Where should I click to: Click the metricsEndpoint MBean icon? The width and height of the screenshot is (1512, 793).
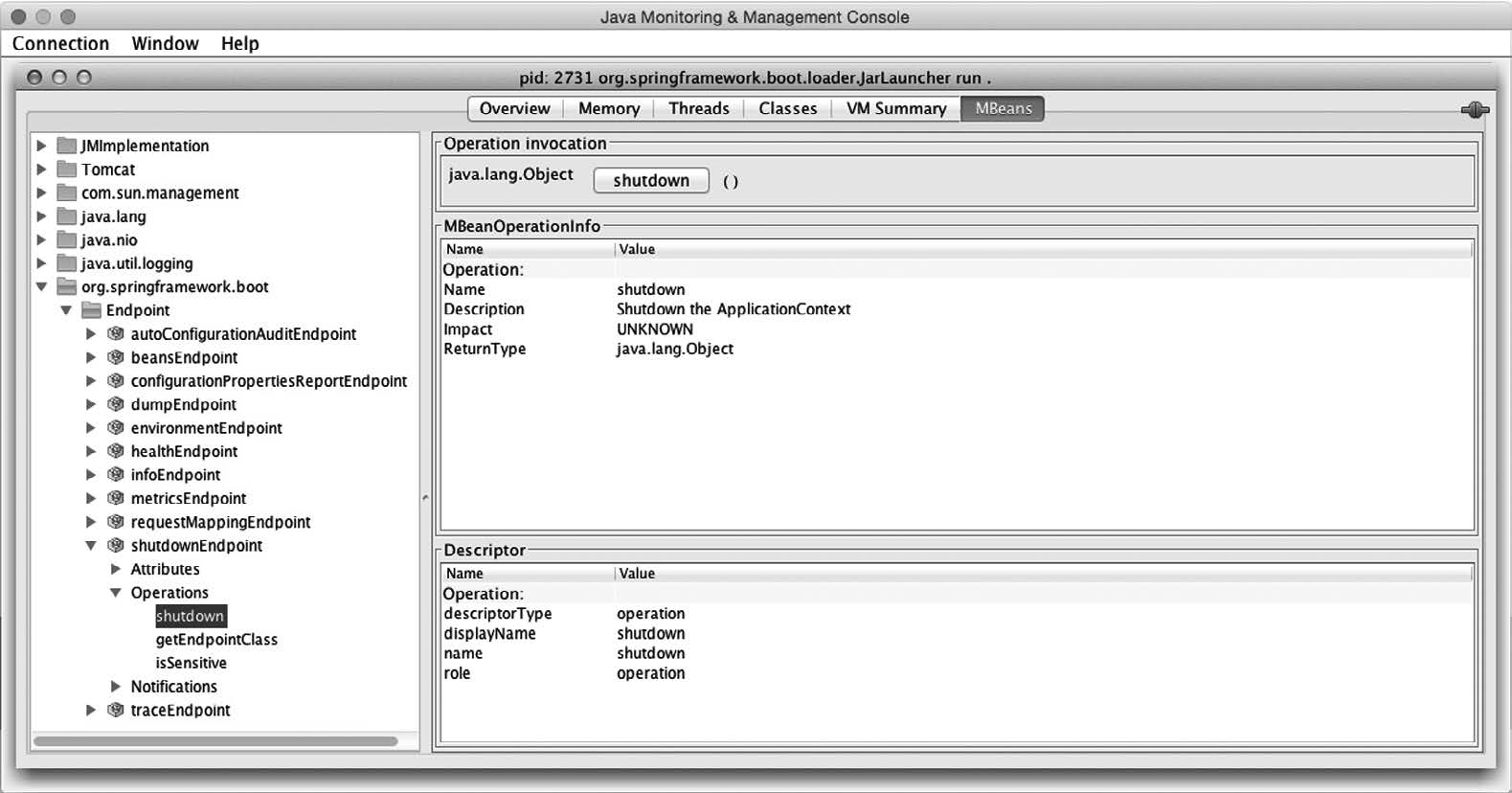[116, 498]
